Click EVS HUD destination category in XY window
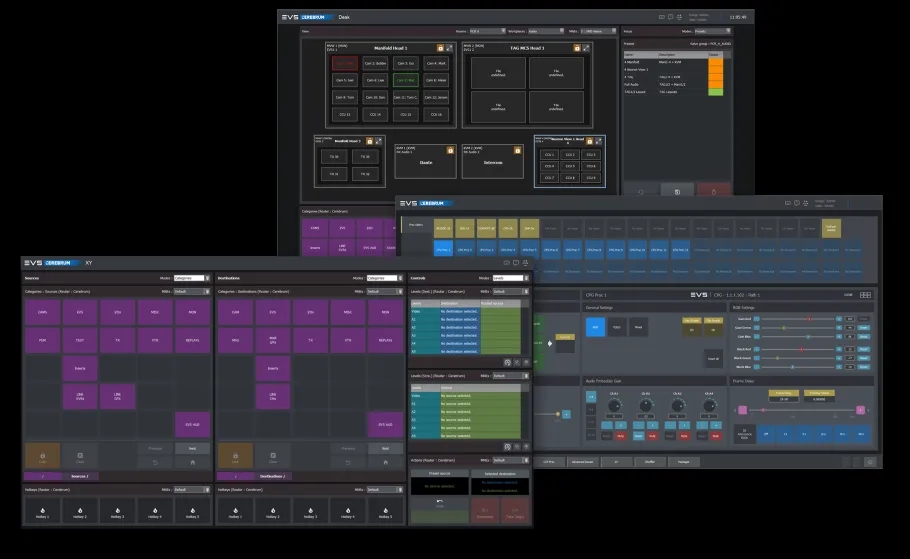910x559 pixels. 385,424
